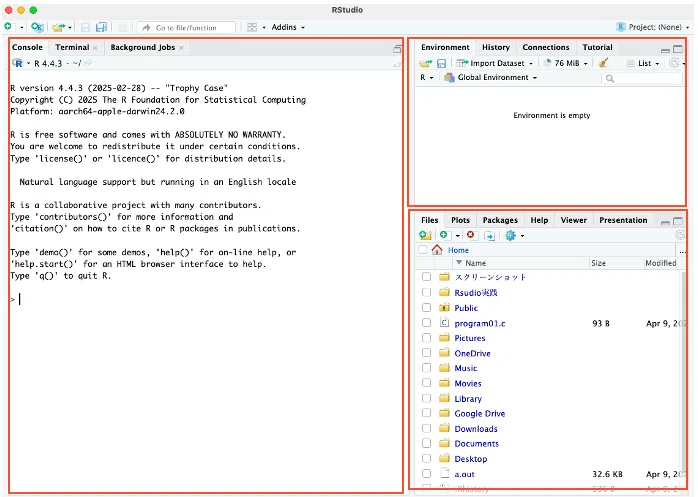Switch to the Viewer tab
Screen dimensions: 698x497
[x=573, y=220]
